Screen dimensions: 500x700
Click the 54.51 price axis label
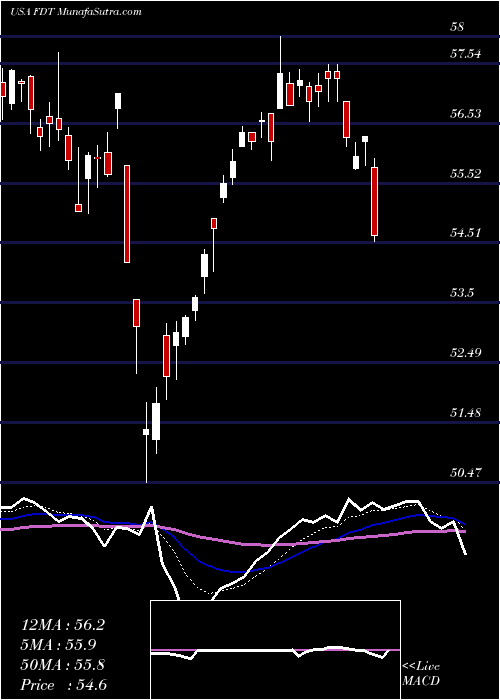pyautogui.click(x=467, y=233)
